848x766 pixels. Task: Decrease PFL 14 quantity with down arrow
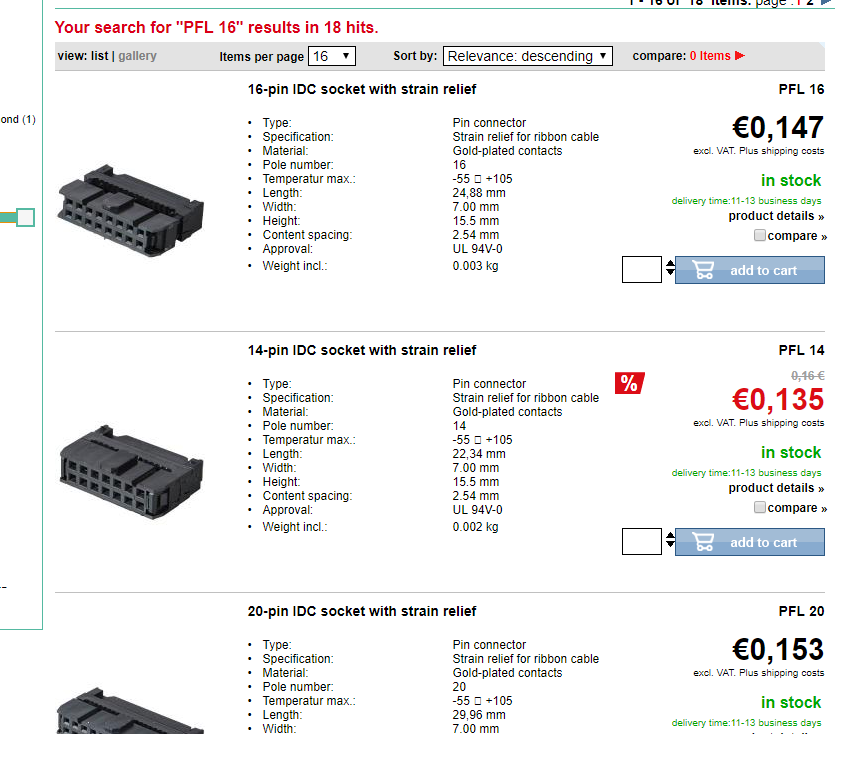[670, 548]
